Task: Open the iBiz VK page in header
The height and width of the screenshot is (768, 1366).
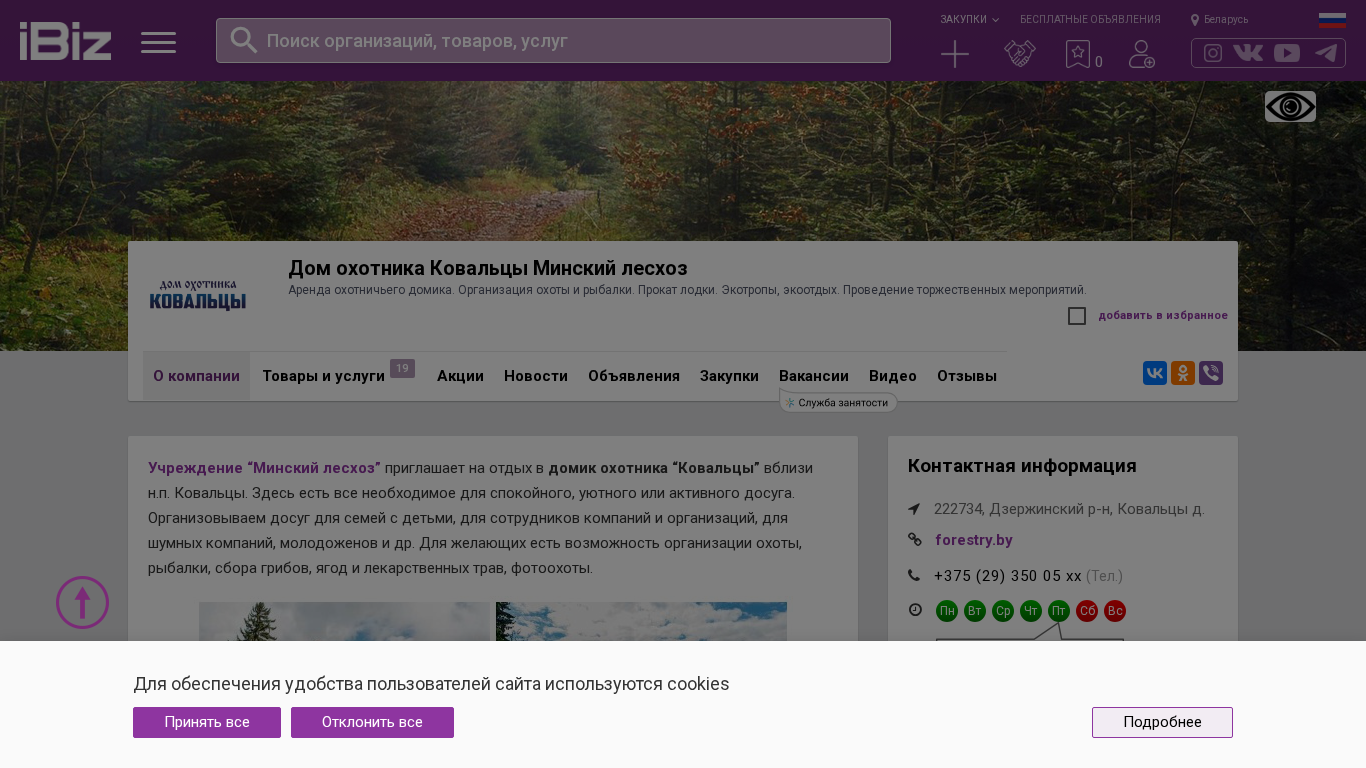Action: tap(1248, 53)
